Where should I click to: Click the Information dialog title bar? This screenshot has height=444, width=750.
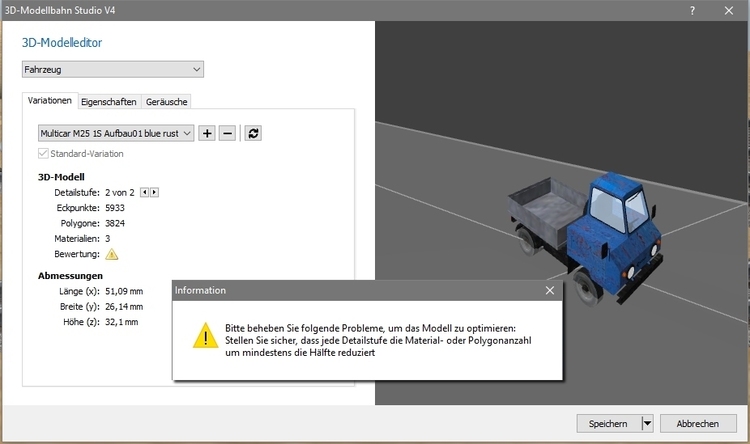(x=367, y=290)
